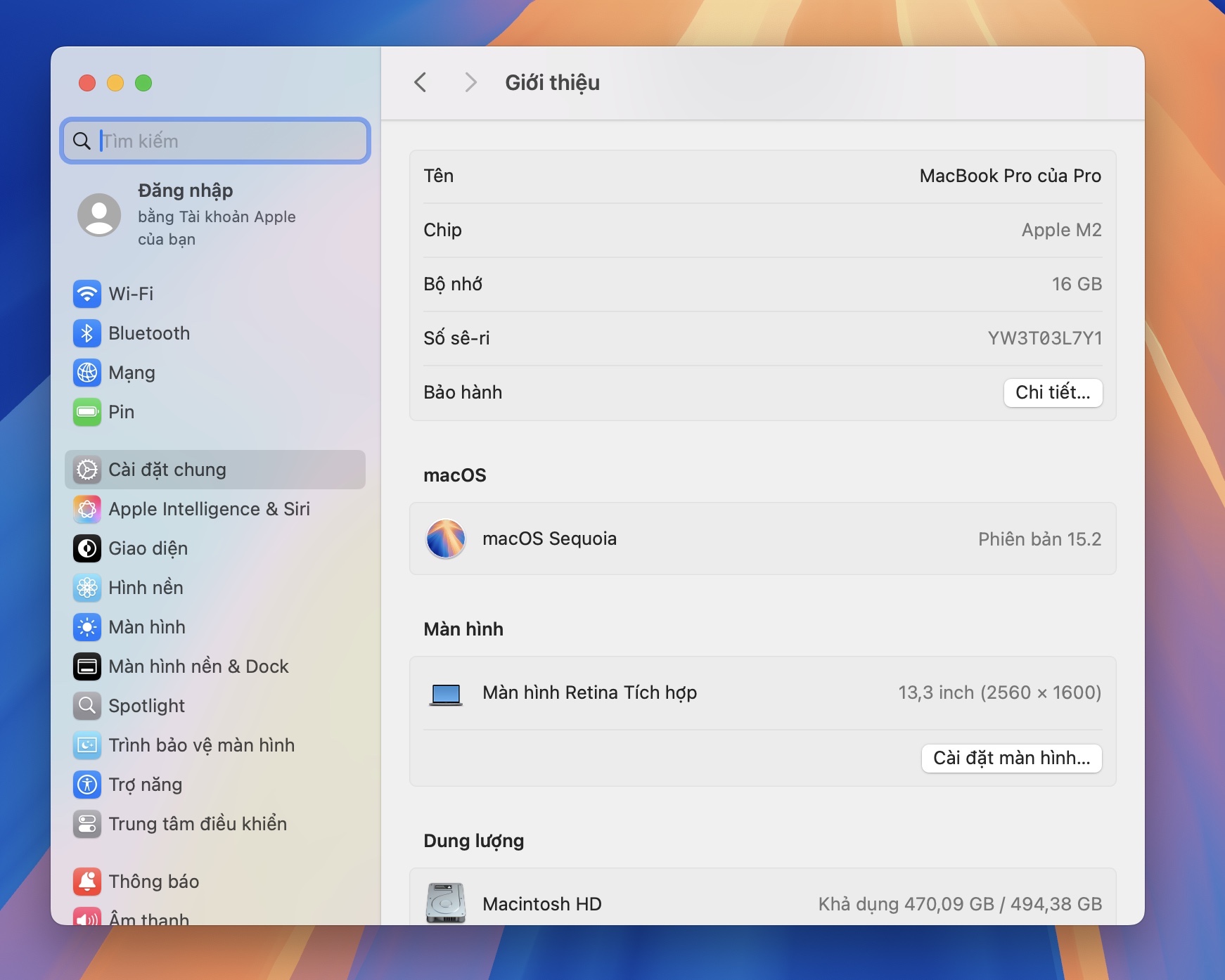
Task: Select the Wi-Fi menu label
Action: click(x=131, y=294)
